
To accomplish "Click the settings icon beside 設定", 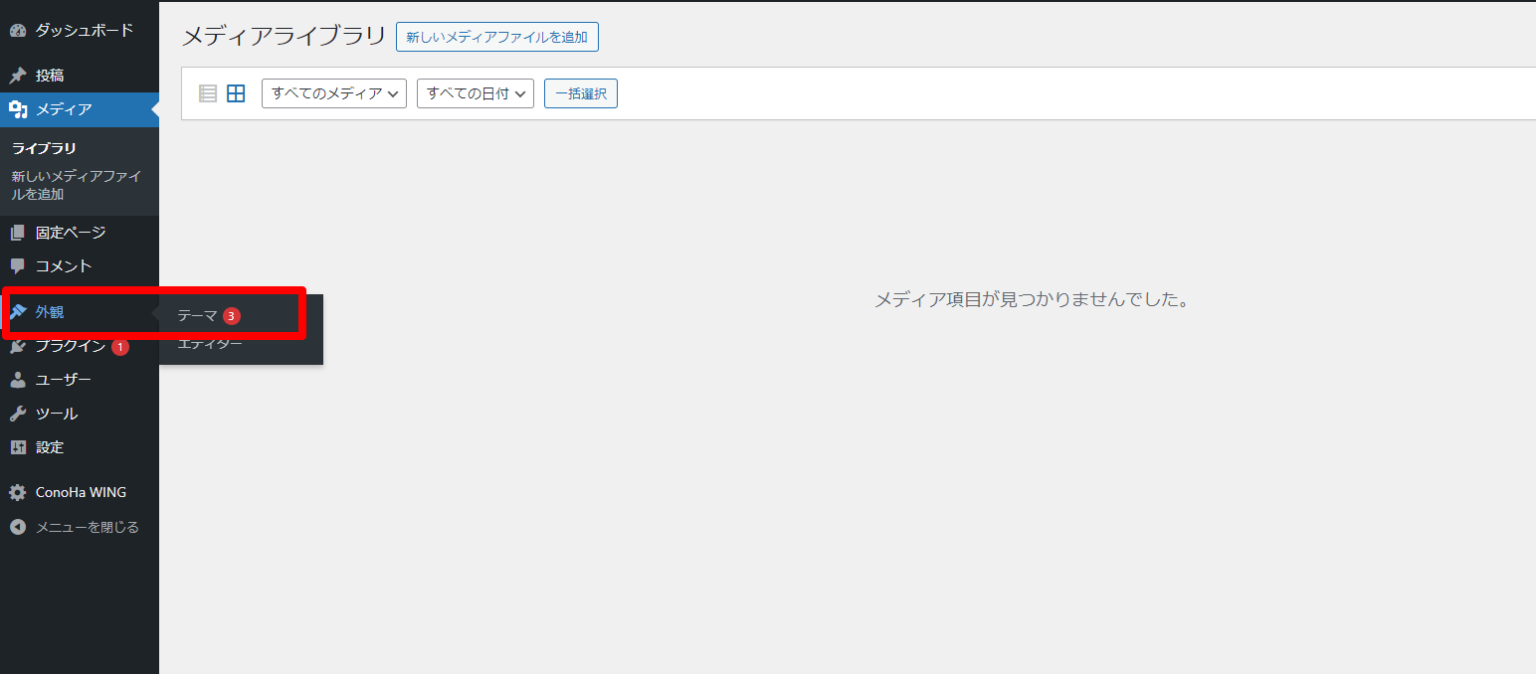I will (x=18, y=448).
